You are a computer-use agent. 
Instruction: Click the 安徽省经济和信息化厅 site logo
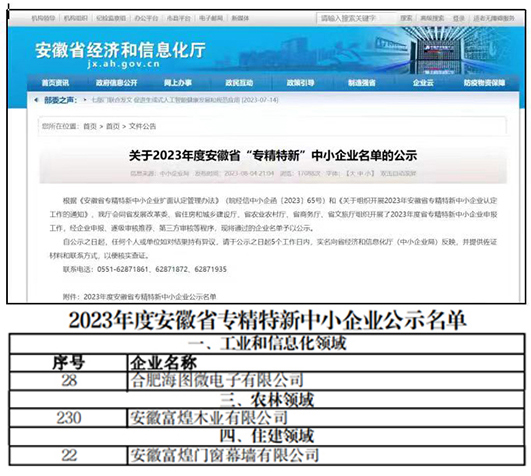120,54
